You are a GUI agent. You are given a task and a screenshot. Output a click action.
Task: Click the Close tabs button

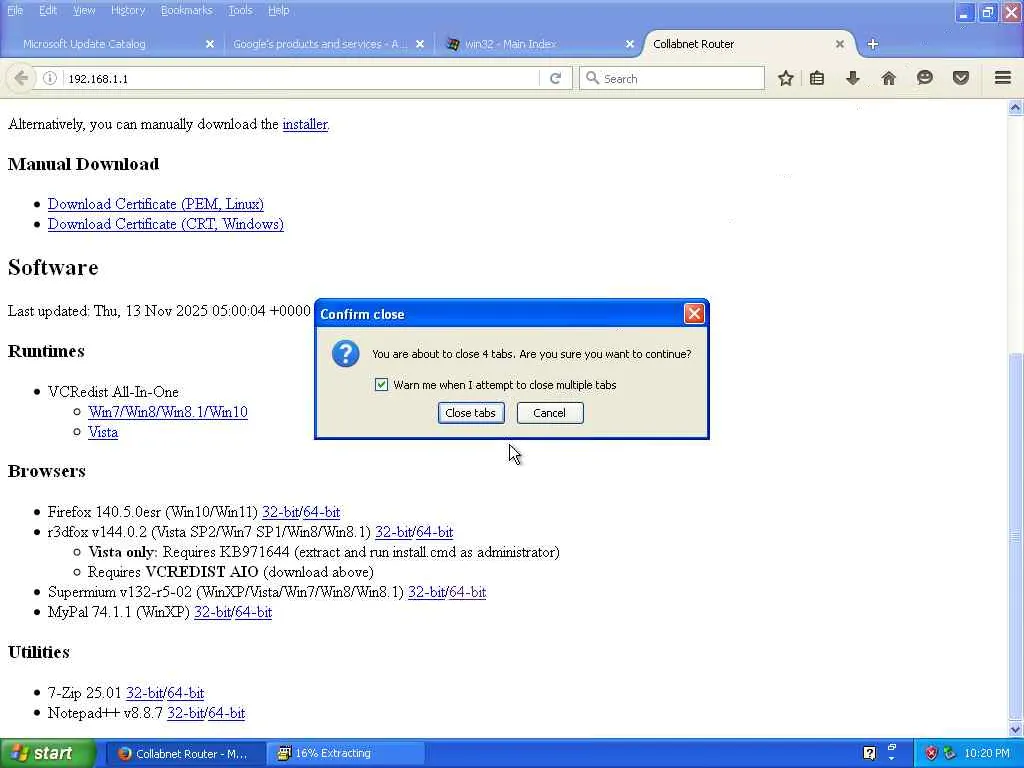[x=471, y=413]
